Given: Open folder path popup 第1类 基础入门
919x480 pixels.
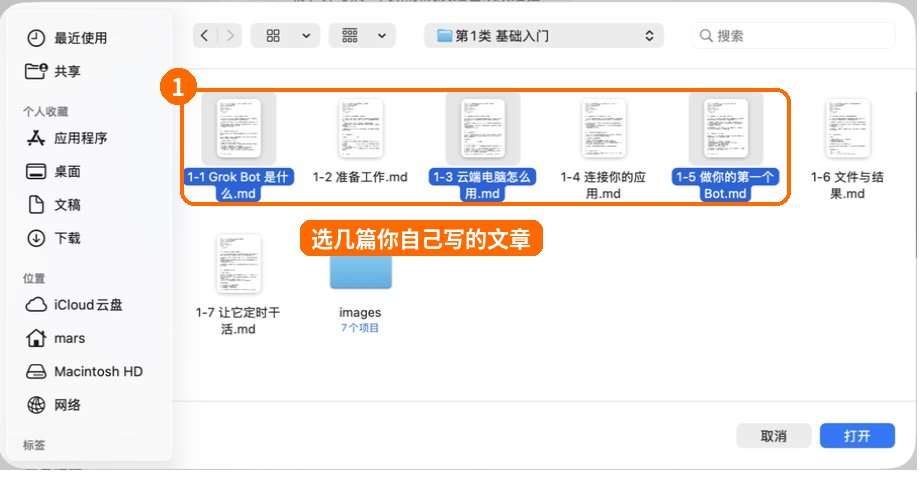Looking at the screenshot, I should point(544,36).
